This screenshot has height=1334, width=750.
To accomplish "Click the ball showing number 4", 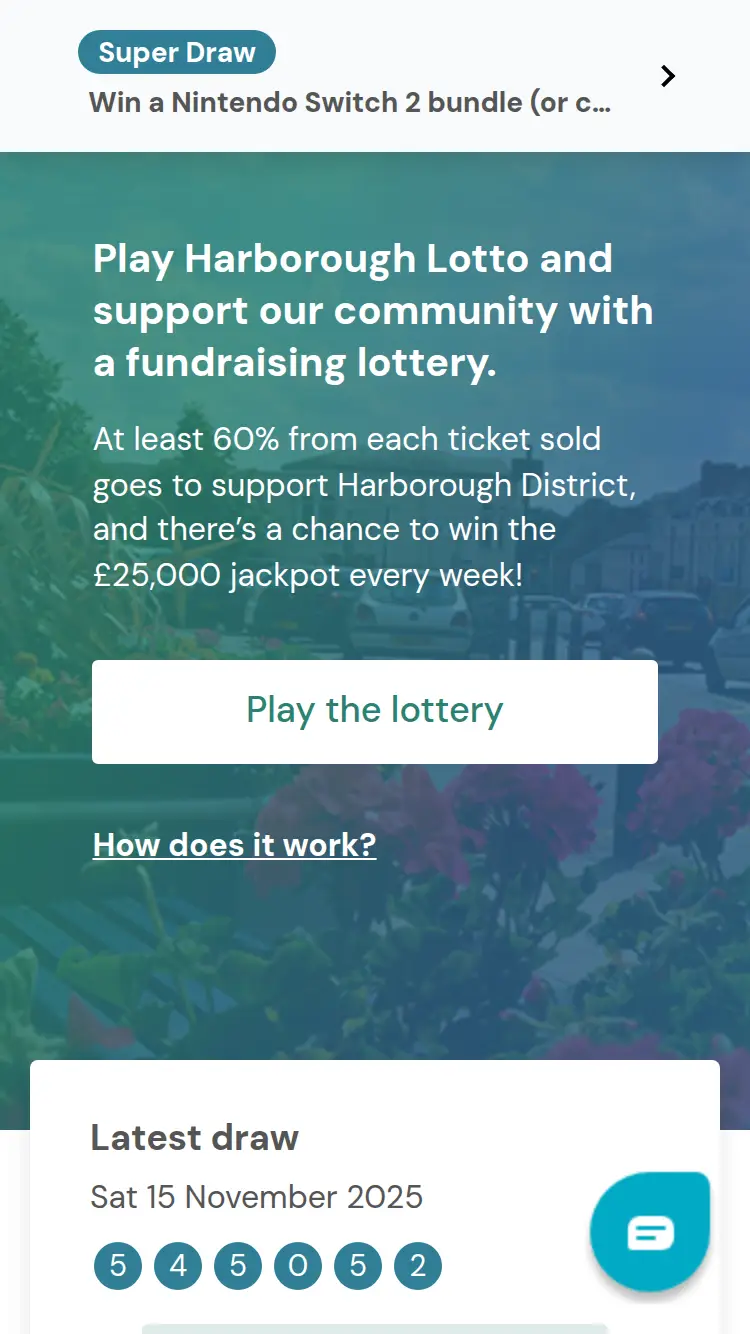I will coord(177,1265).
